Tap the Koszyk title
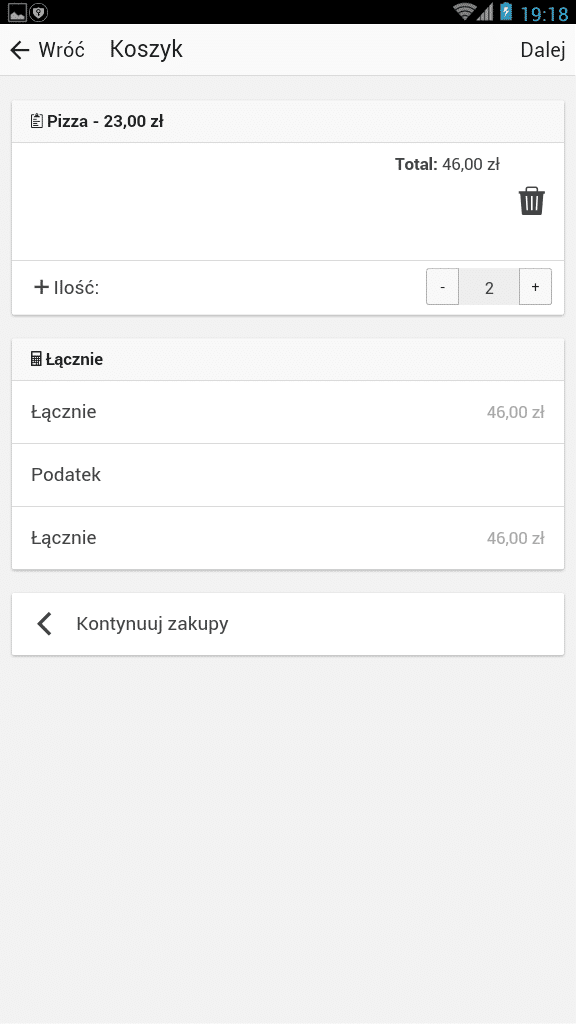The height and width of the screenshot is (1024, 576). tap(146, 50)
